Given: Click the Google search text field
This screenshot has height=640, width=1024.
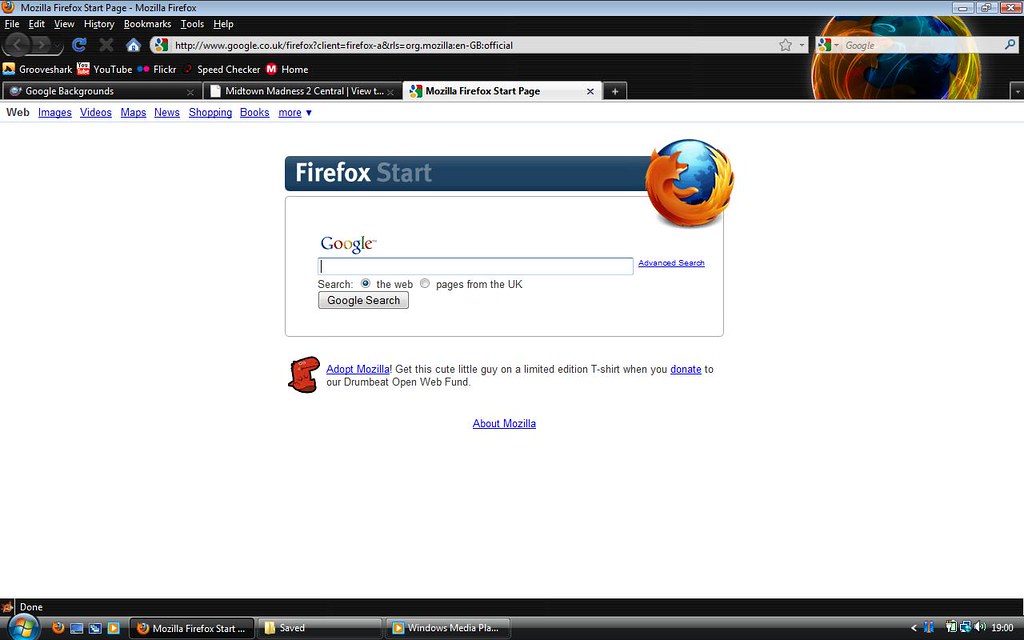Looking at the screenshot, I should point(475,266).
